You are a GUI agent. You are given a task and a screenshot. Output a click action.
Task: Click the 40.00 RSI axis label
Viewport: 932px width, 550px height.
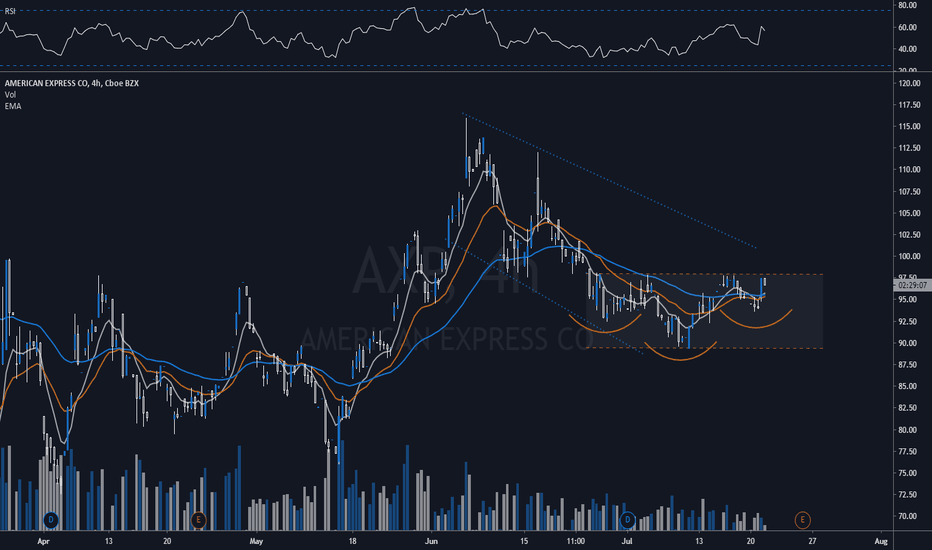tap(907, 49)
